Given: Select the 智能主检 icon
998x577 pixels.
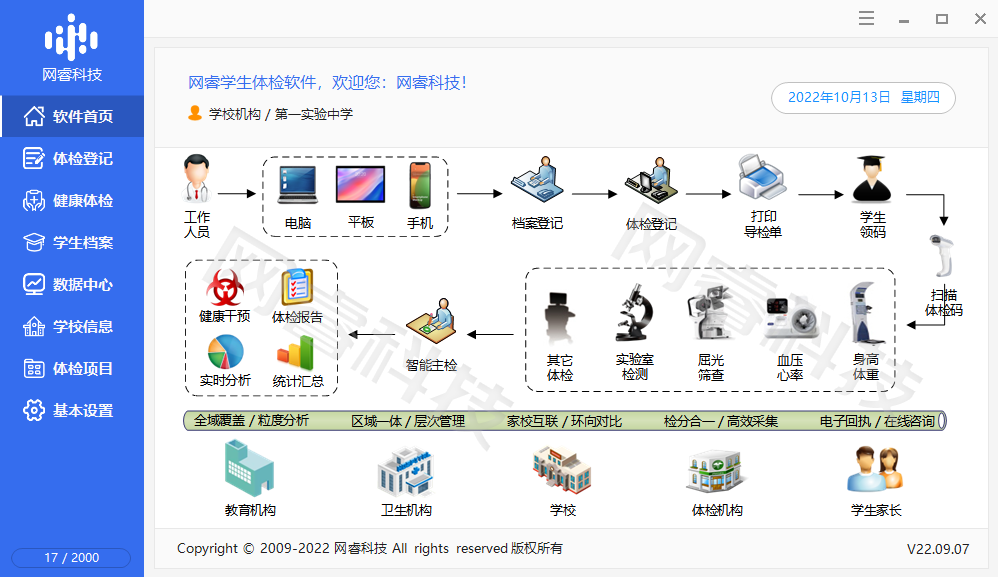Looking at the screenshot, I should tap(431, 322).
